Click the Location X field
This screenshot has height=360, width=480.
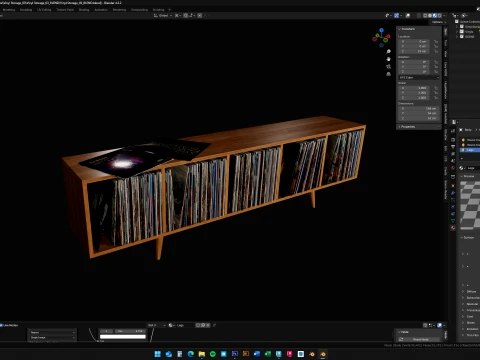(414, 42)
